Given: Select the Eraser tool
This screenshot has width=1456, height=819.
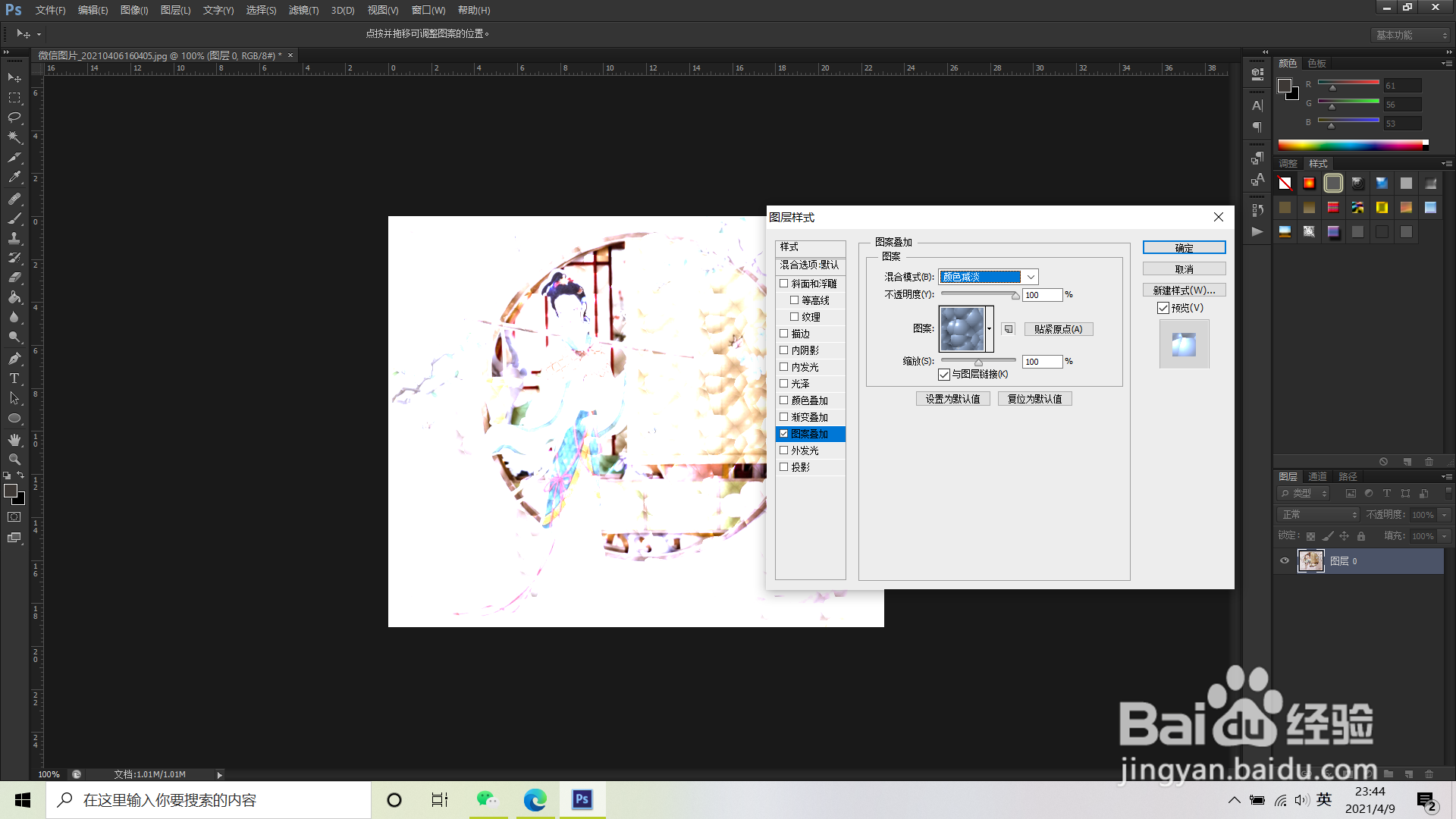Looking at the screenshot, I should click(14, 278).
